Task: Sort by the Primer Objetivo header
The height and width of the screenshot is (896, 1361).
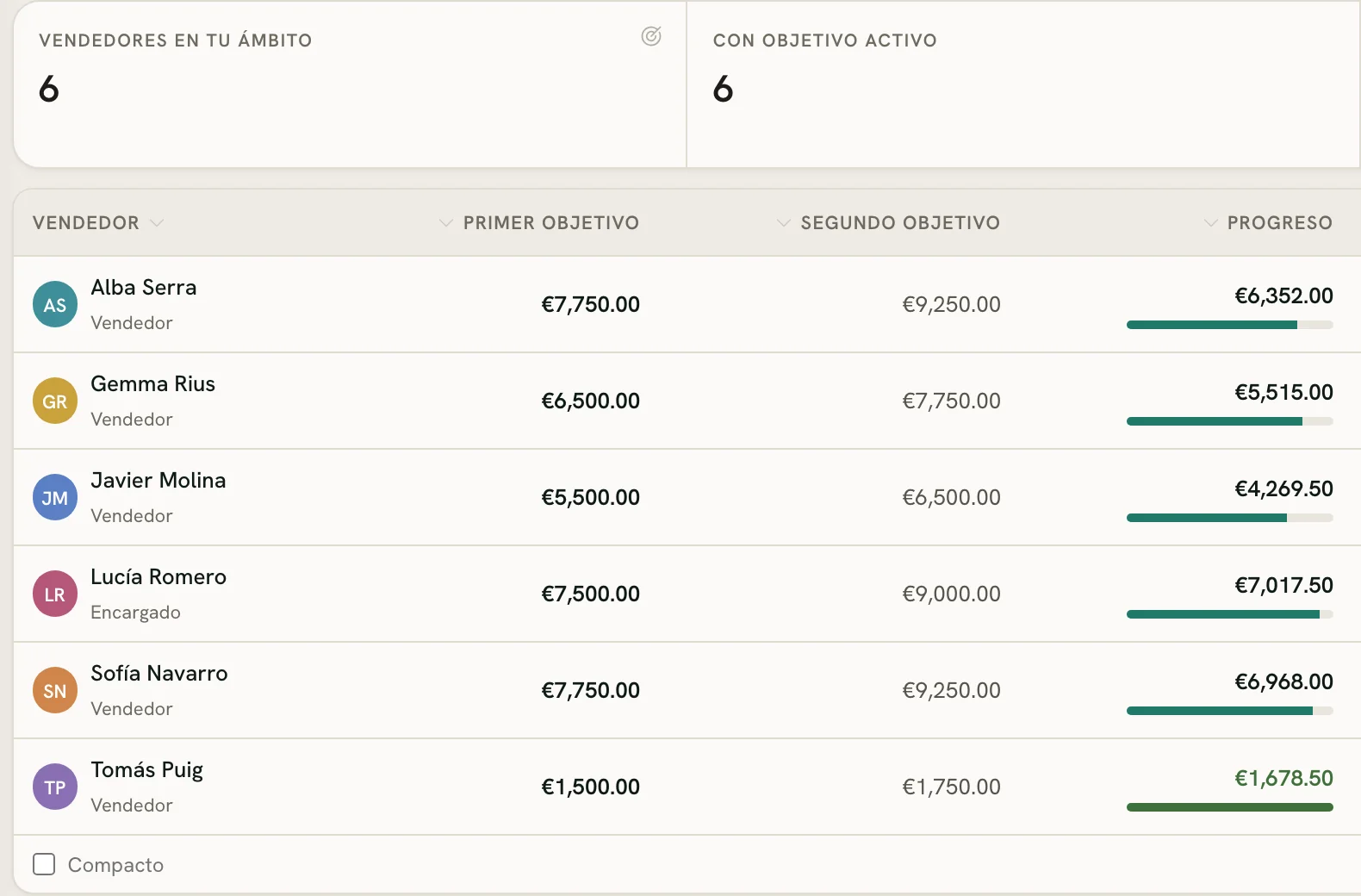Action: pos(551,222)
